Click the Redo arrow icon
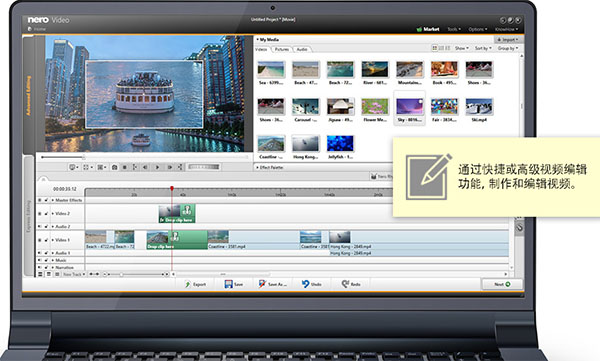The height and width of the screenshot is (361, 600). click(345, 284)
